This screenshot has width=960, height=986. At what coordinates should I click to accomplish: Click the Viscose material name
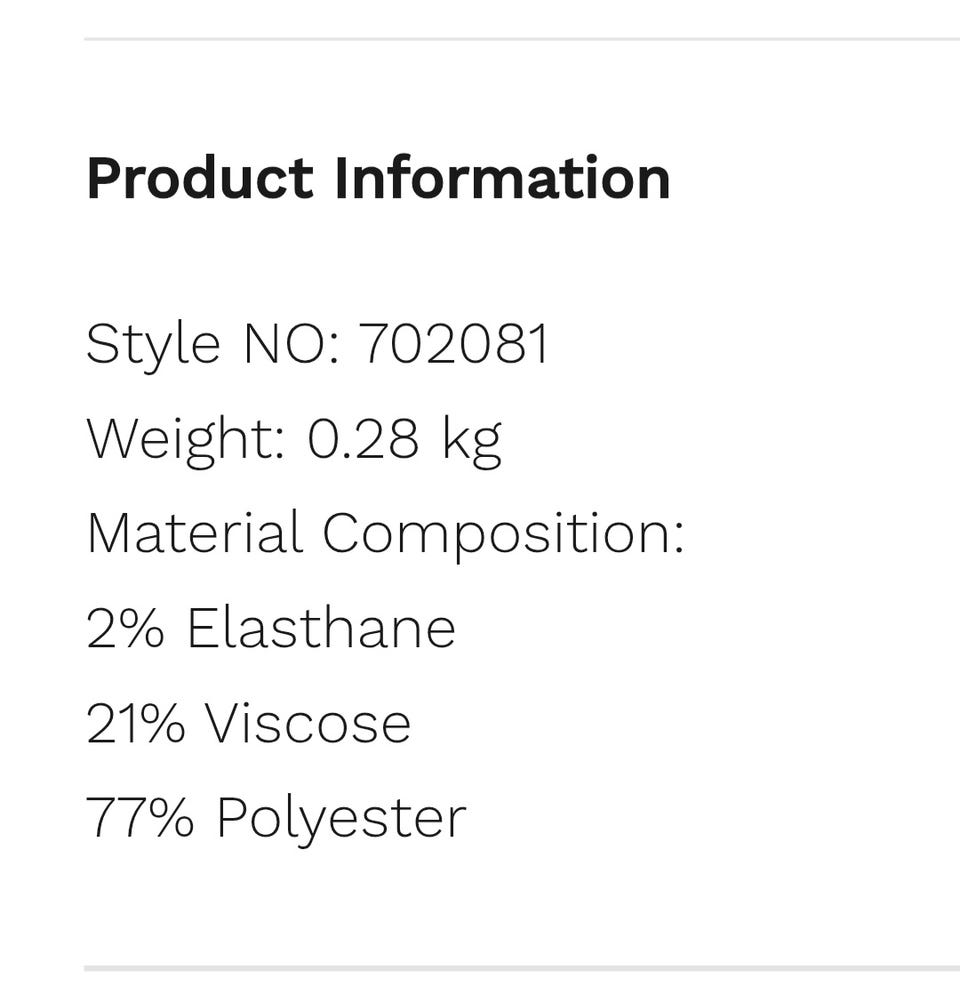[309, 723]
